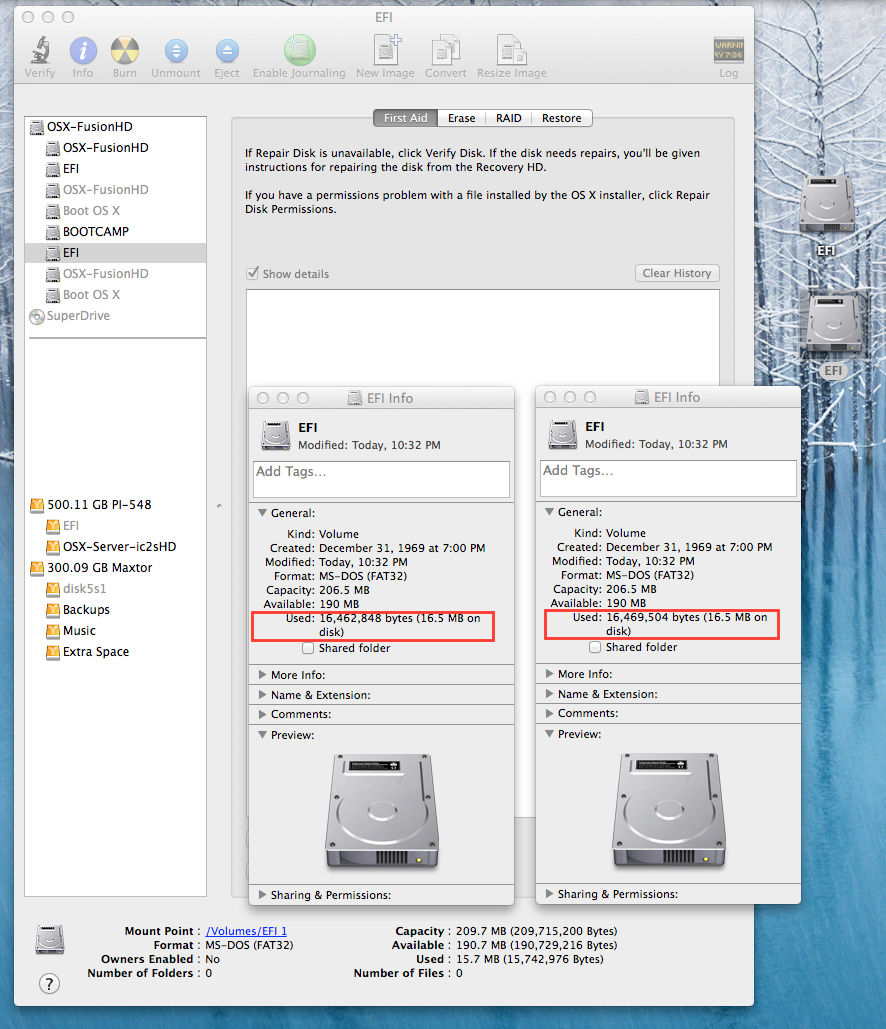Click the Verify microscope toolbar icon
The height and width of the screenshot is (1029, 886).
[x=40, y=50]
